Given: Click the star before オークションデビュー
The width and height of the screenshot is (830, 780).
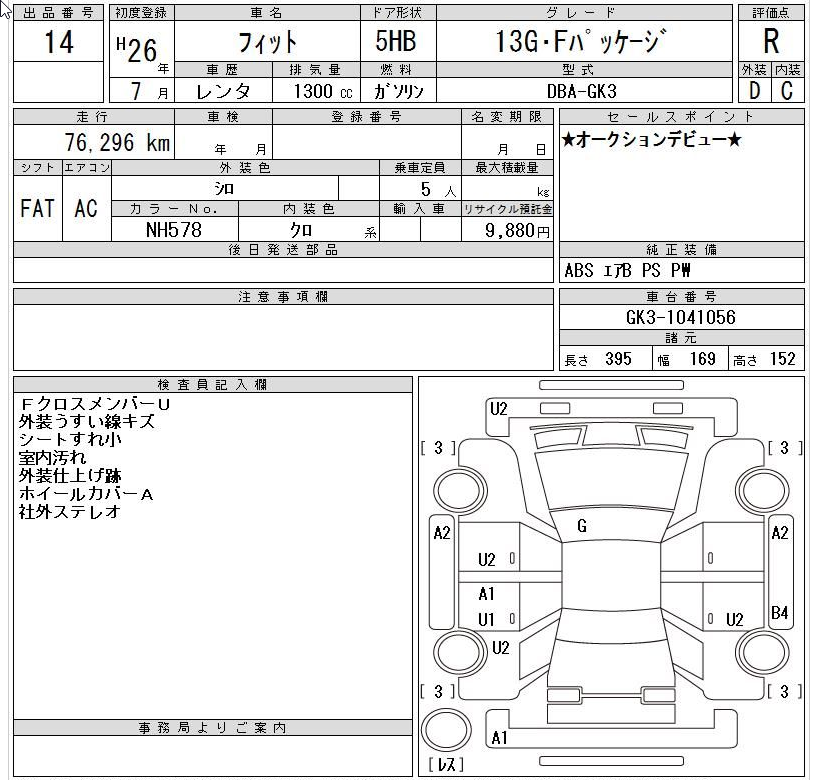Looking at the screenshot, I should (568, 140).
